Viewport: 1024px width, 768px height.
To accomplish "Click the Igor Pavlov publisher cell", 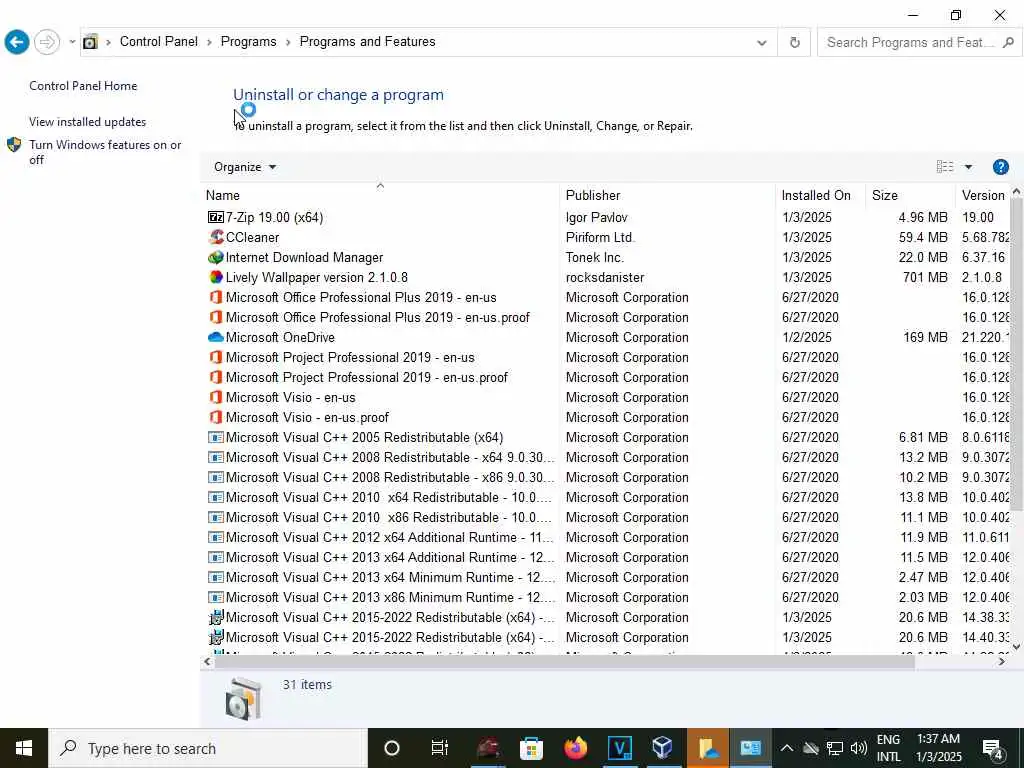I will [x=596, y=217].
